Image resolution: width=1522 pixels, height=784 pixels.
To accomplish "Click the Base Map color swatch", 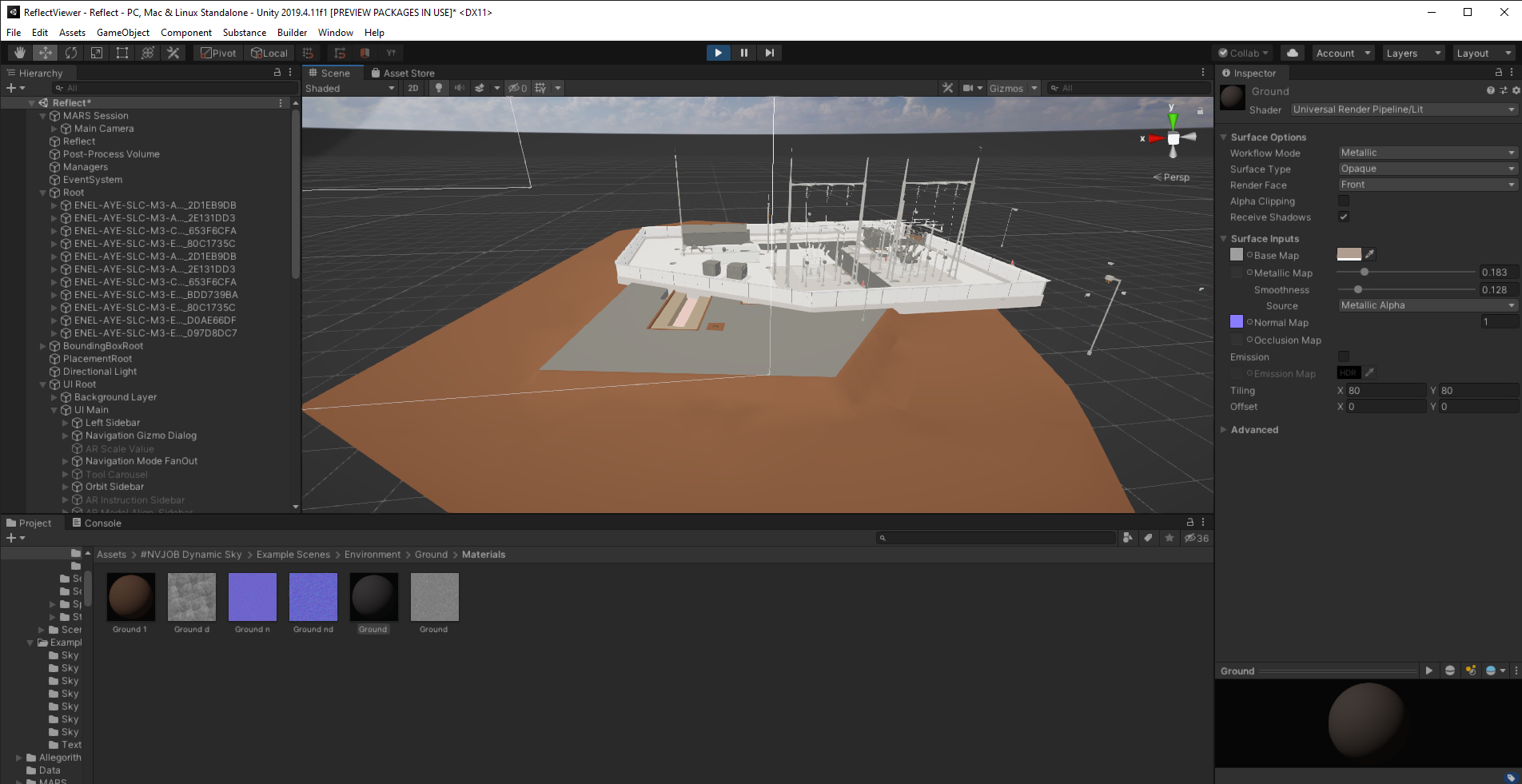I will click(x=1349, y=254).
